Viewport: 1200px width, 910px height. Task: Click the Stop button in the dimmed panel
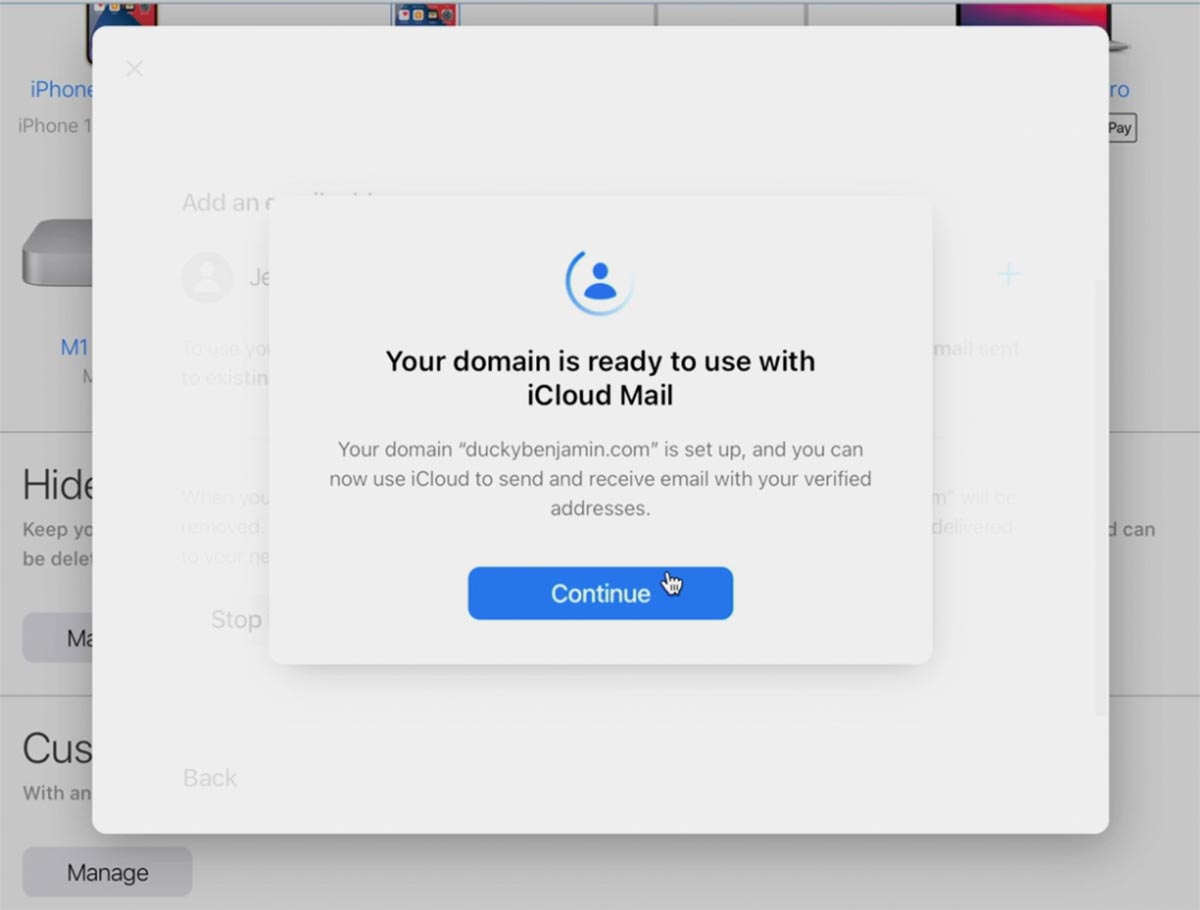click(x=236, y=620)
